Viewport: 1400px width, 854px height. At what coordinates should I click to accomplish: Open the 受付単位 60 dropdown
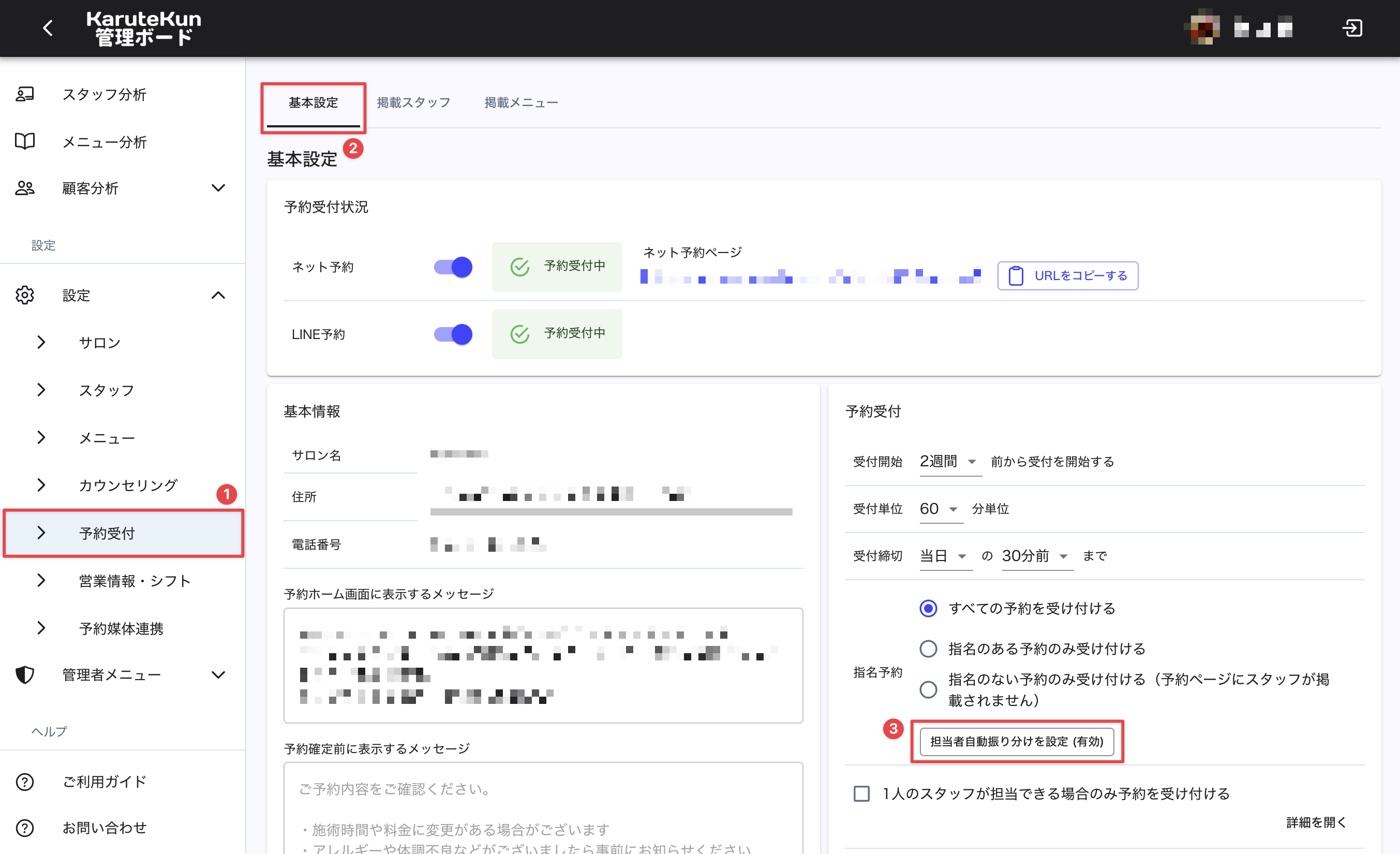[x=941, y=508]
